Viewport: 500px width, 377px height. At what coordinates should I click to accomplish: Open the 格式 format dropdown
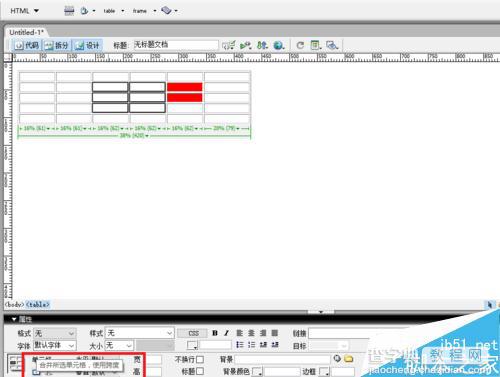[x=55, y=333]
